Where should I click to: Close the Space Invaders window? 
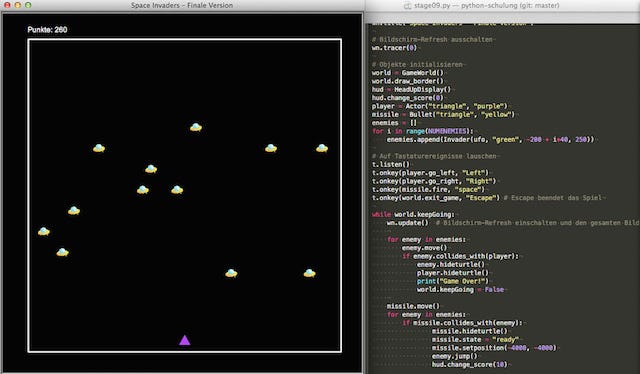point(7,5)
